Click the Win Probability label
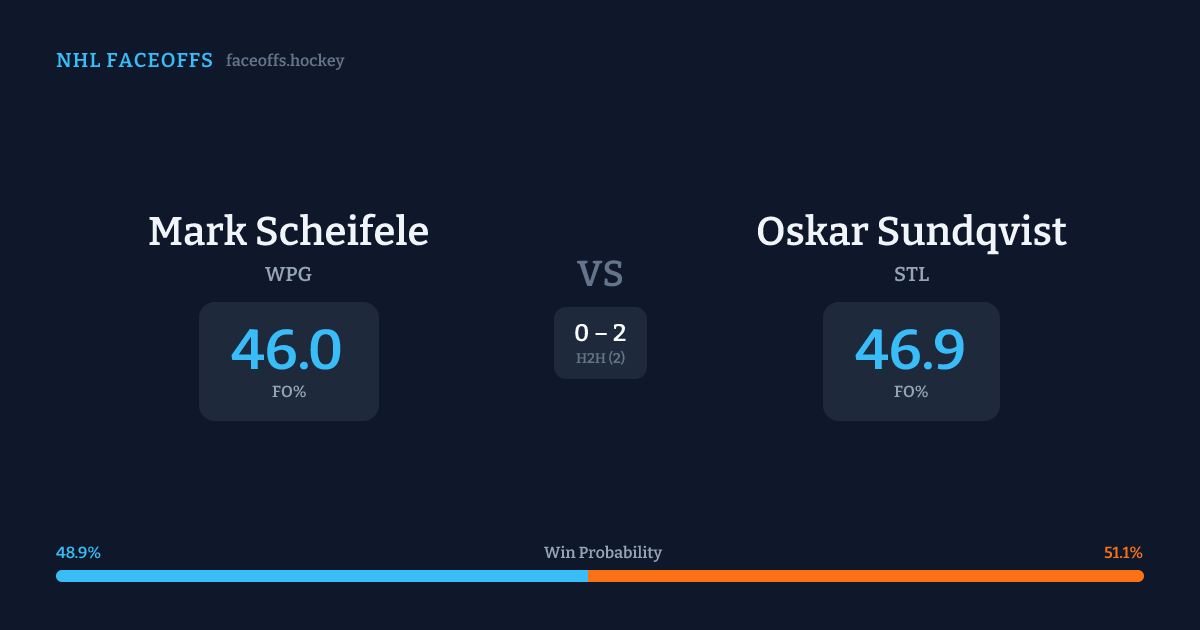The height and width of the screenshot is (630, 1200). click(x=602, y=553)
